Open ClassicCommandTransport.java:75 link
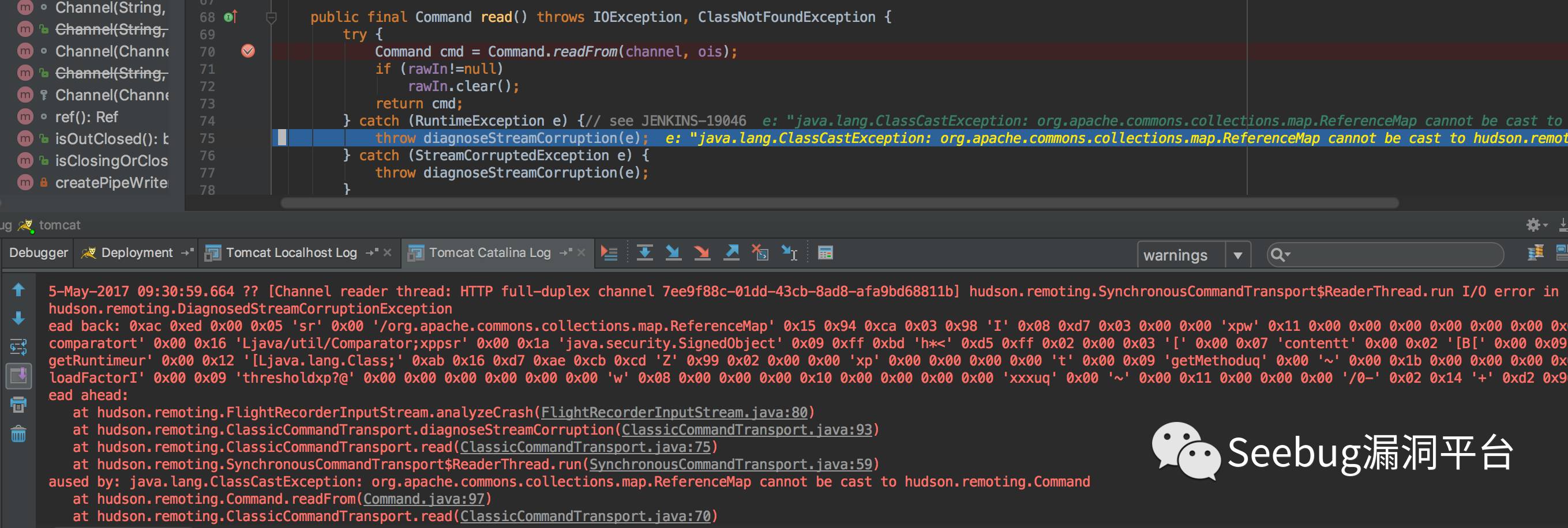1568x528 pixels. click(x=586, y=447)
